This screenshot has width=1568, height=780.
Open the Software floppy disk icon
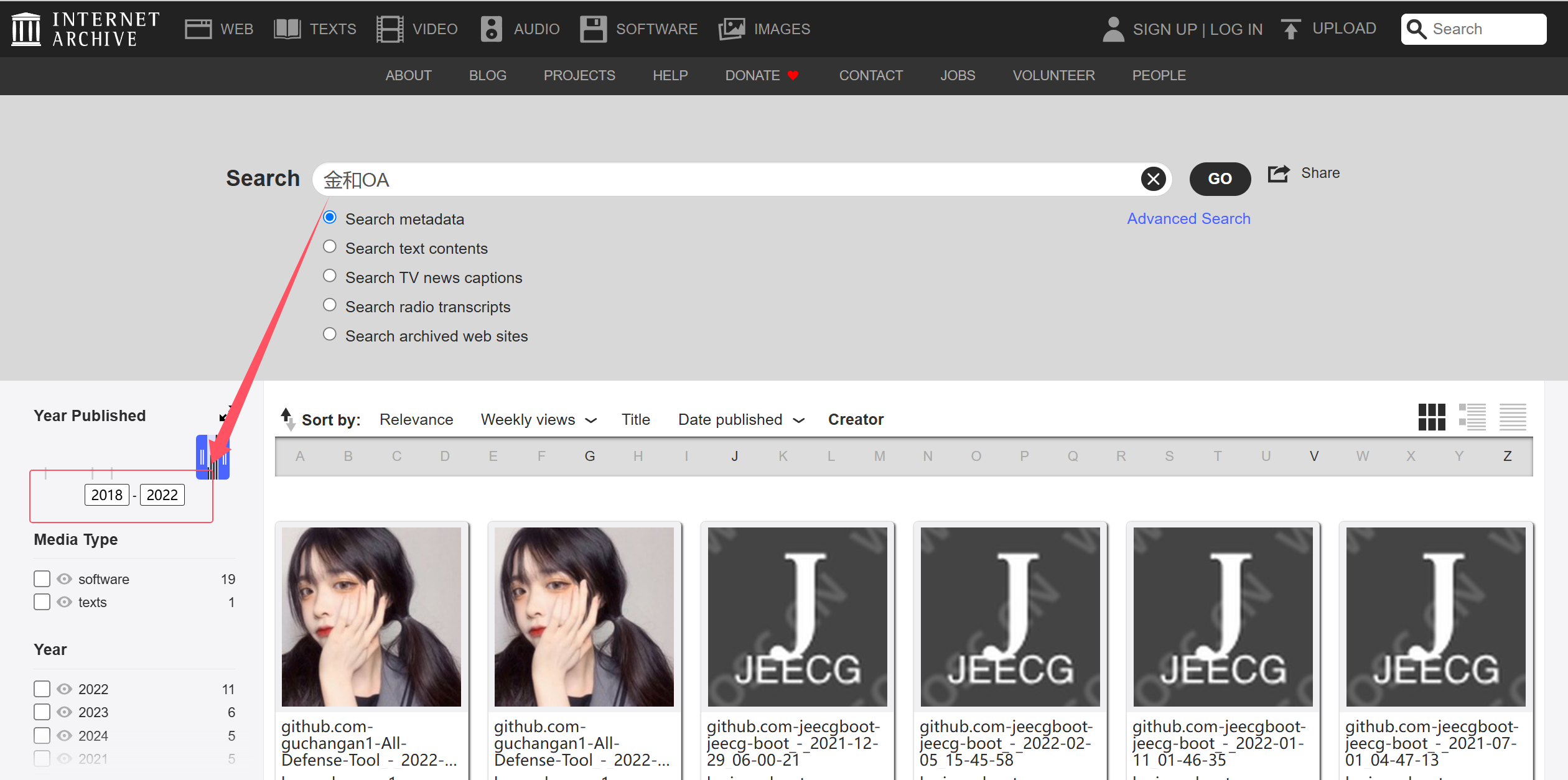(593, 29)
